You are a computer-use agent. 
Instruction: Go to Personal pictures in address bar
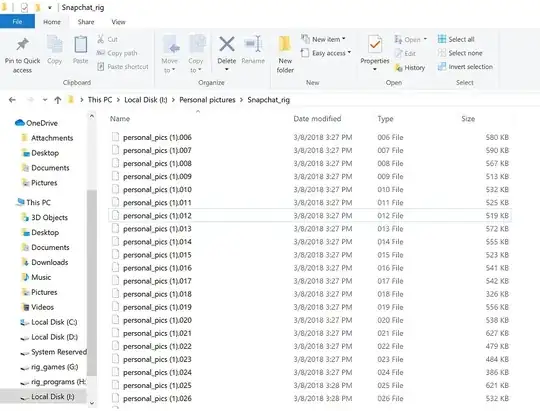tap(207, 100)
